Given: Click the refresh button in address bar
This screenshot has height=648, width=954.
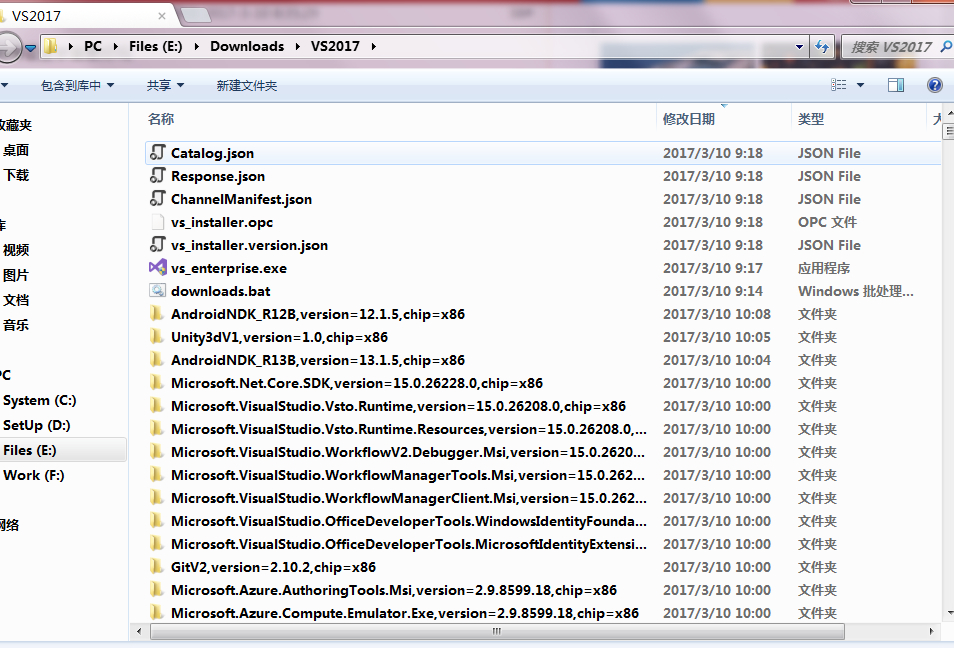Looking at the screenshot, I should [x=821, y=46].
